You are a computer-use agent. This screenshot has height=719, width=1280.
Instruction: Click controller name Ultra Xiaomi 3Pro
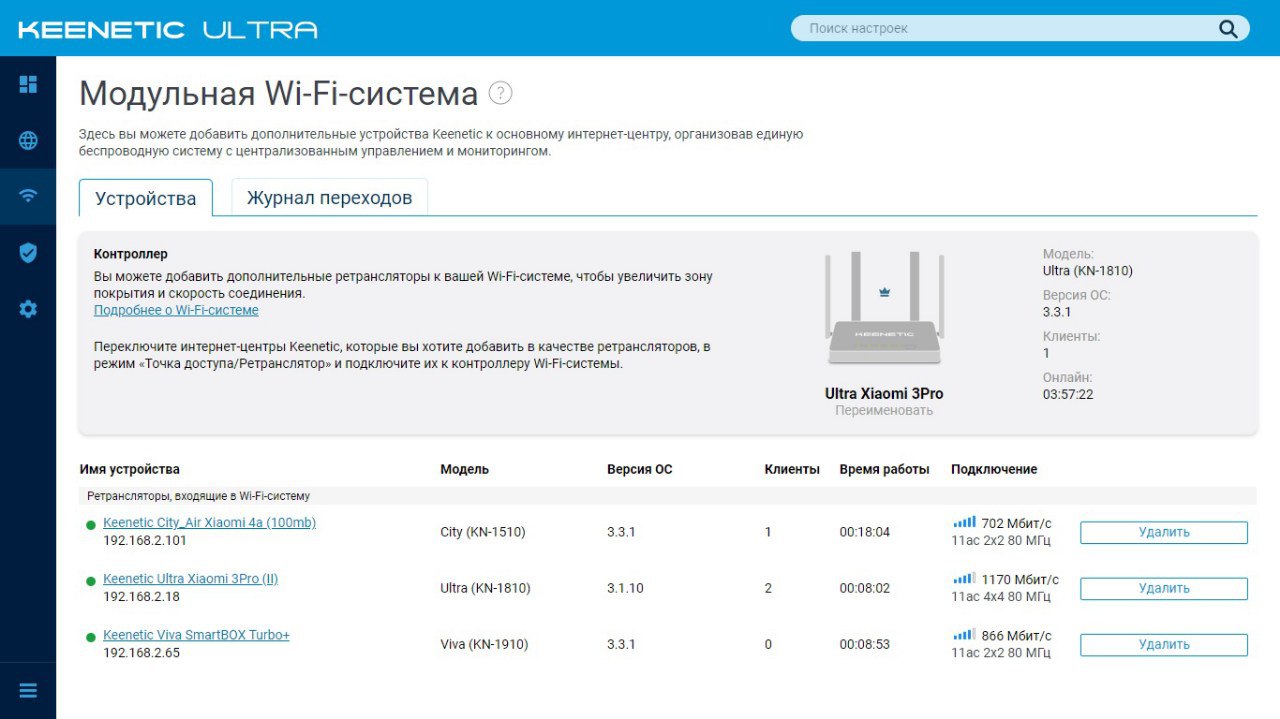pyautogui.click(x=884, y=393)
